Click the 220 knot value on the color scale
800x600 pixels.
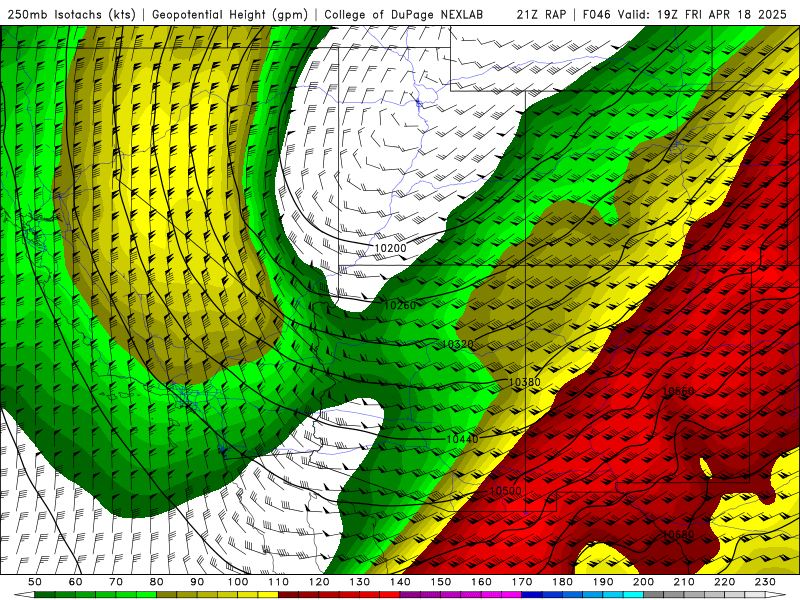(x=724, y=582)
